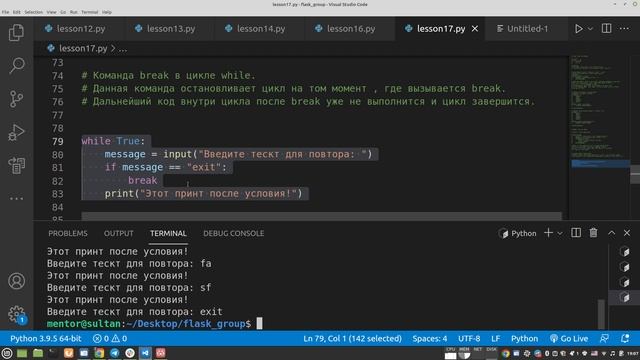The height and width of the screenshot is (360, 640).
Task: Open the OUTPUT panel tab
Action: point(118,233)
